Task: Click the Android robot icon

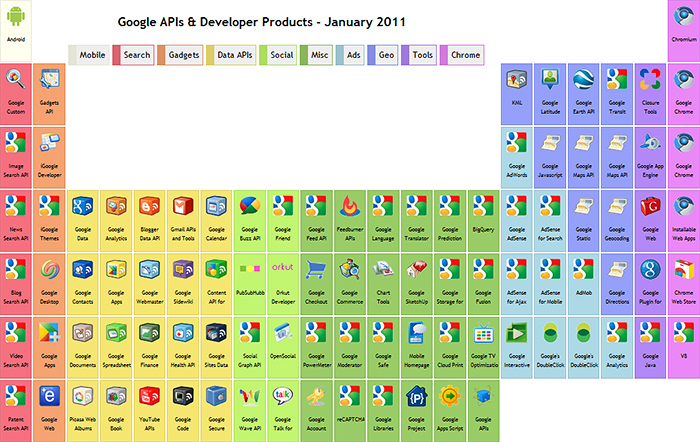Action: 16,16
